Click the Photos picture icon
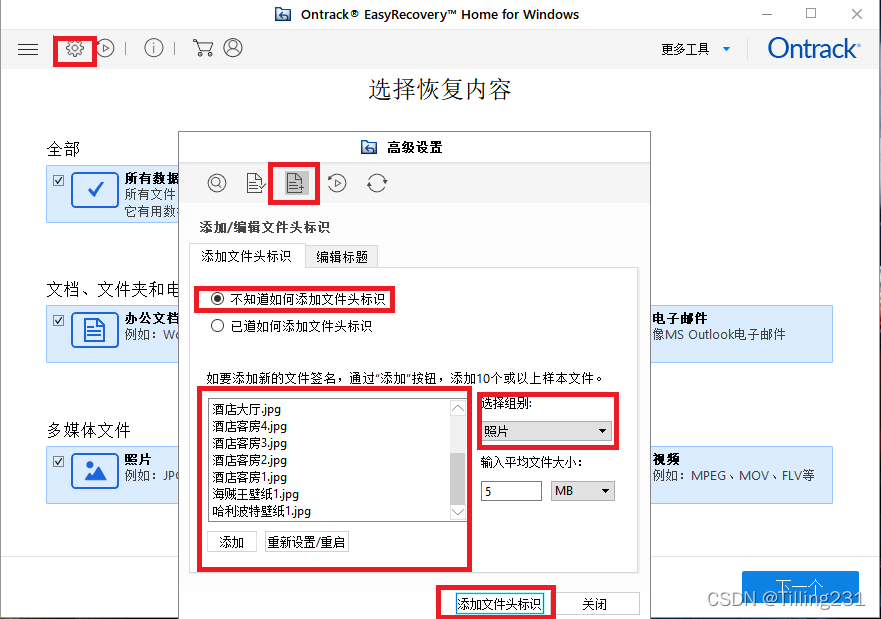 (95, 471)
